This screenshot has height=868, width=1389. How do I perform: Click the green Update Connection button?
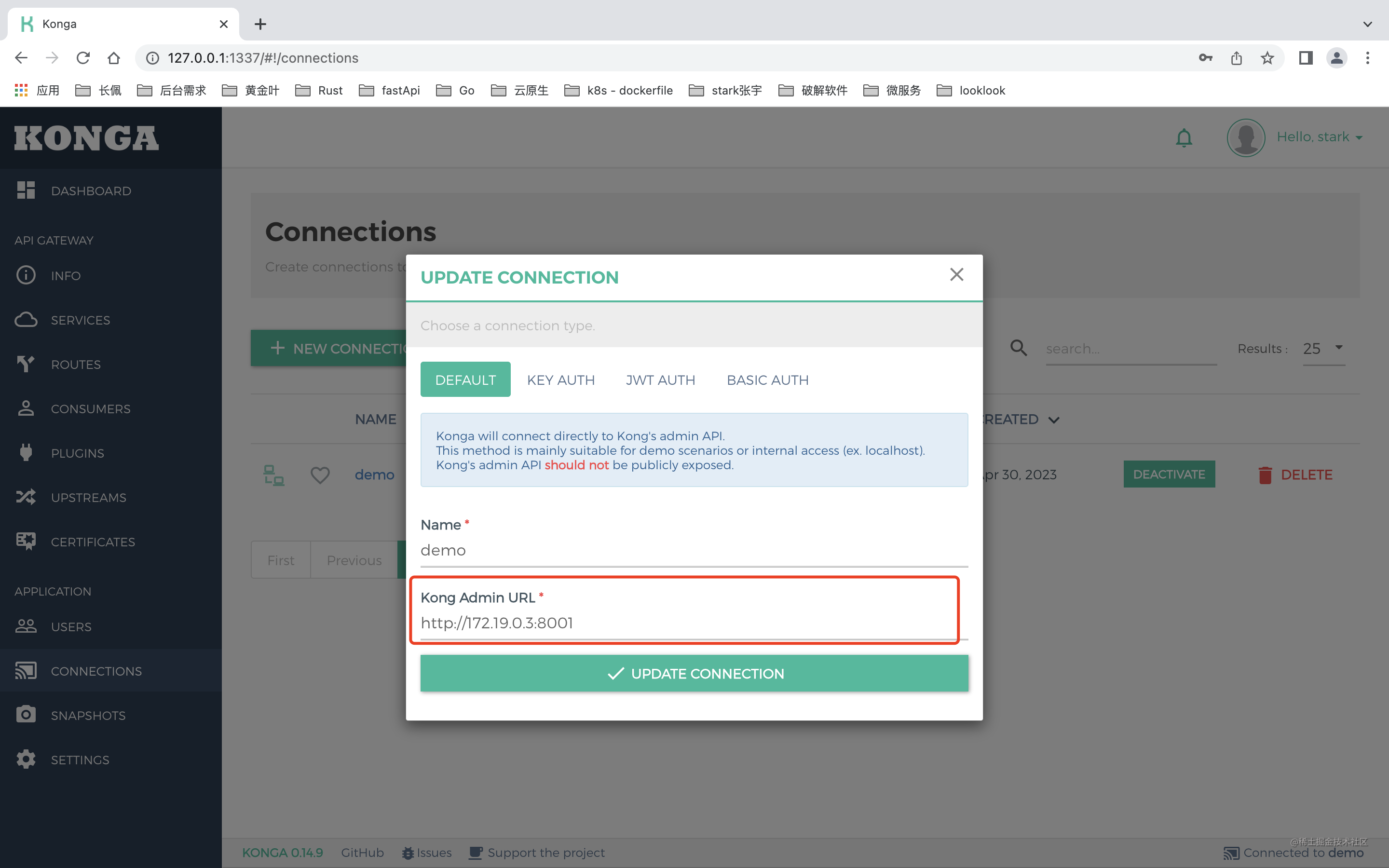tap(694, 673)
